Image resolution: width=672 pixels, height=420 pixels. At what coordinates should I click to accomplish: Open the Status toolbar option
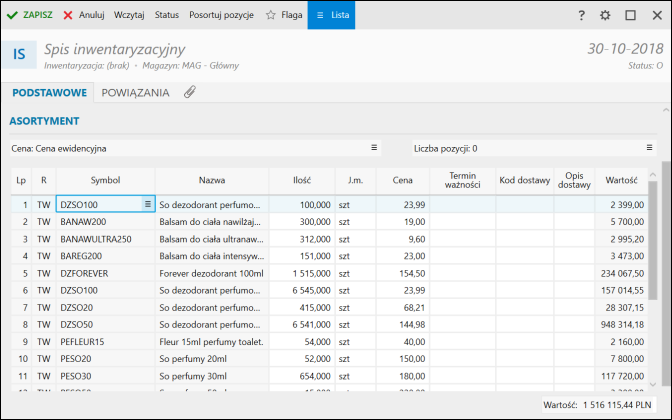coord(167,15)
